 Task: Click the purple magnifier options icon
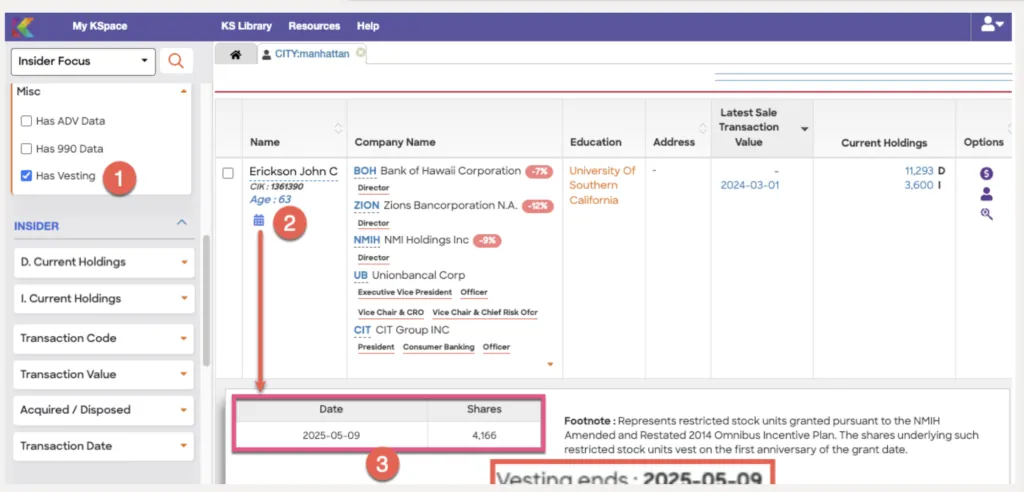[x=986, y=214]
